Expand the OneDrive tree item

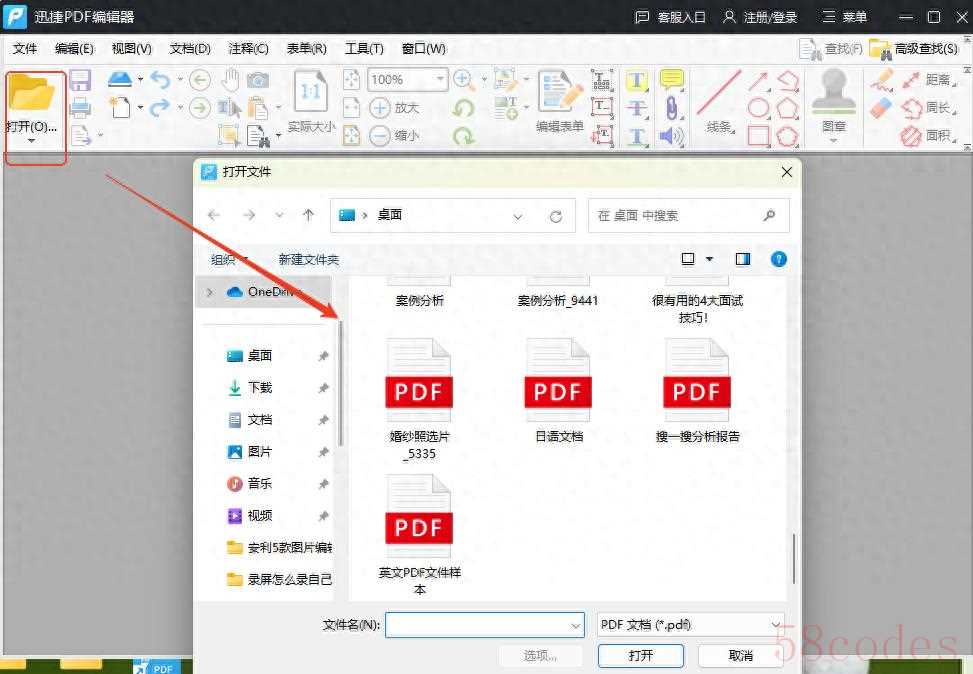(210, 292)
